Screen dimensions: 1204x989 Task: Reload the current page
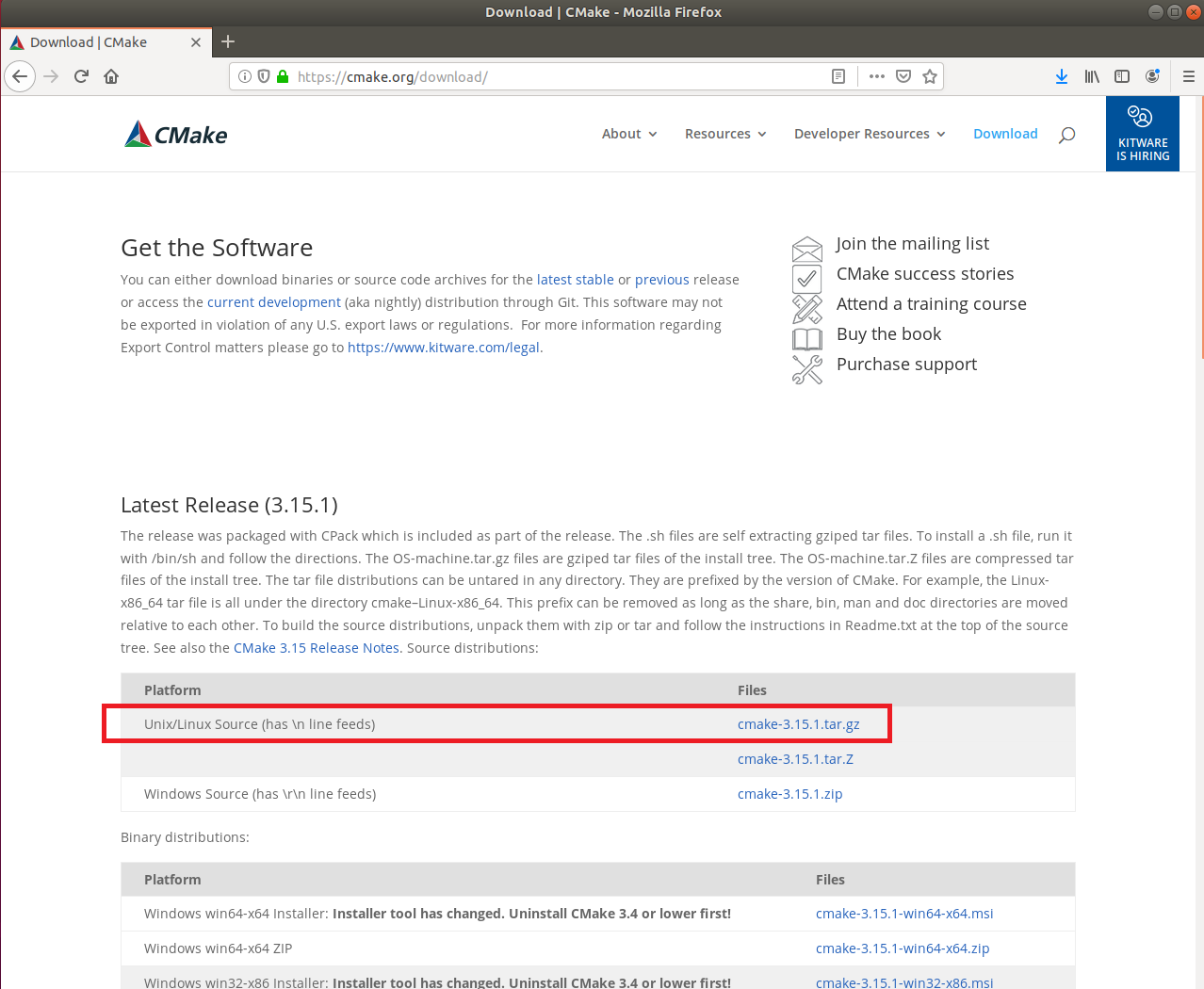[x=81, y=76]
